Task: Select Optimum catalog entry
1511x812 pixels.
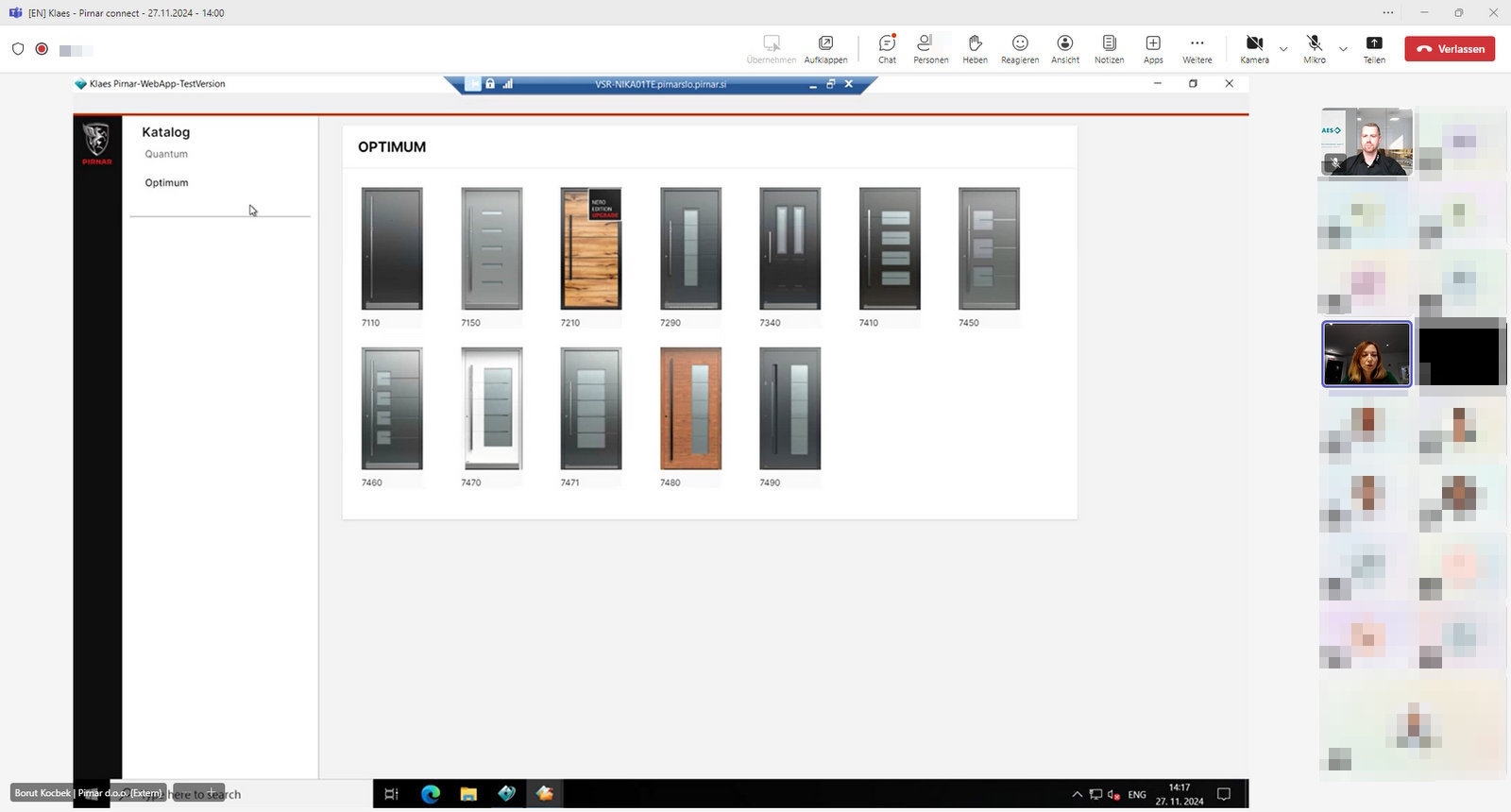Action: coord(166,183)
